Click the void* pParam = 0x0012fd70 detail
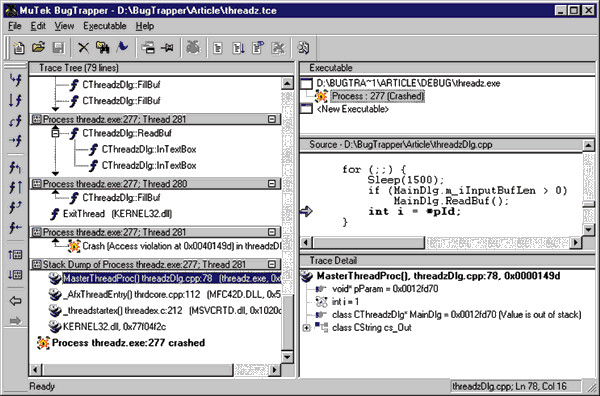This screenshot has width=600, height=396. tap(385, 289)
